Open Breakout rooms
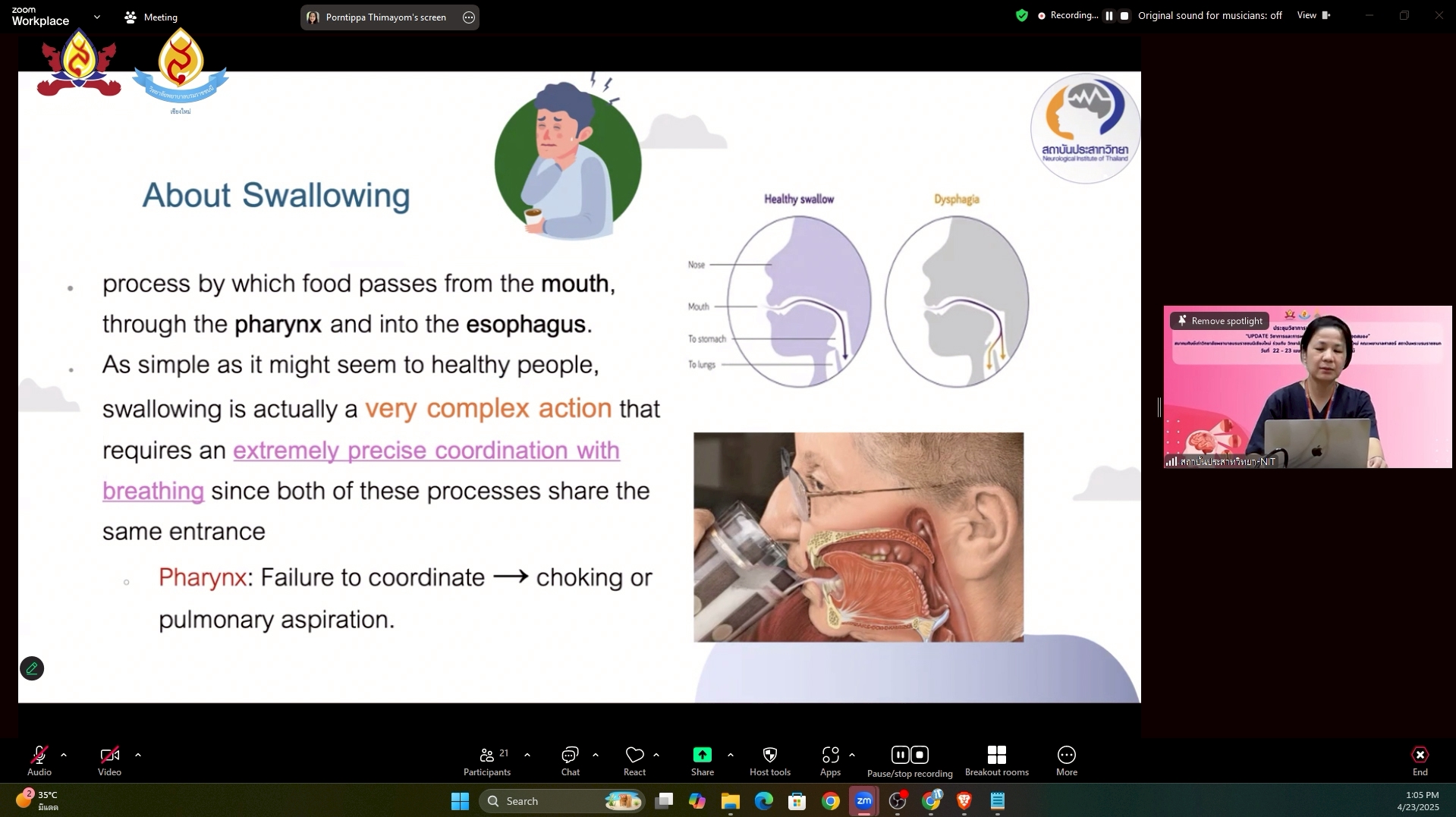This screenshot has height=817, width=1456. tap(997, 761)
